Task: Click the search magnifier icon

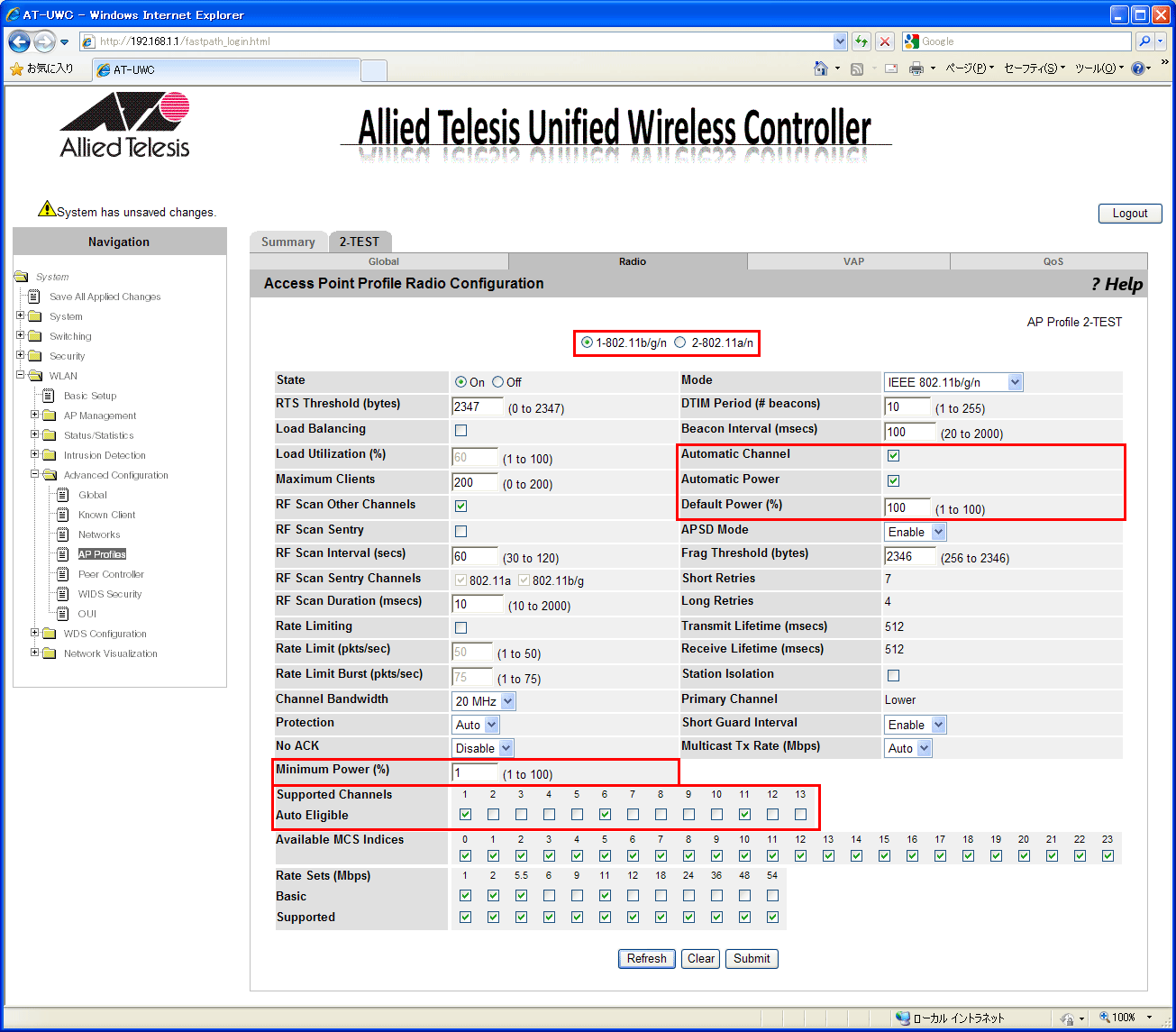Action: [1144, 41]
